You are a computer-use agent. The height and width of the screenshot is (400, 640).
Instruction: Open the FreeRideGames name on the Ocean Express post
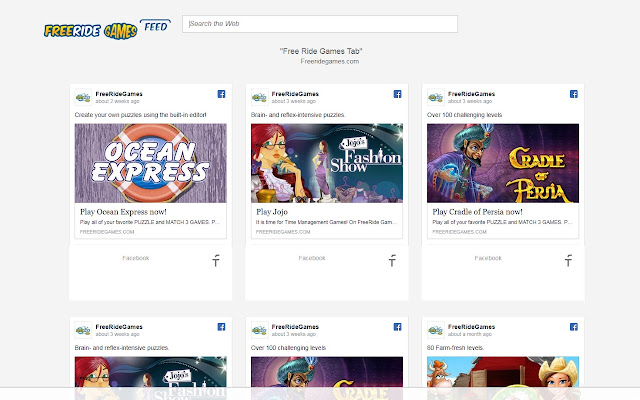click(x=119, y=94)
